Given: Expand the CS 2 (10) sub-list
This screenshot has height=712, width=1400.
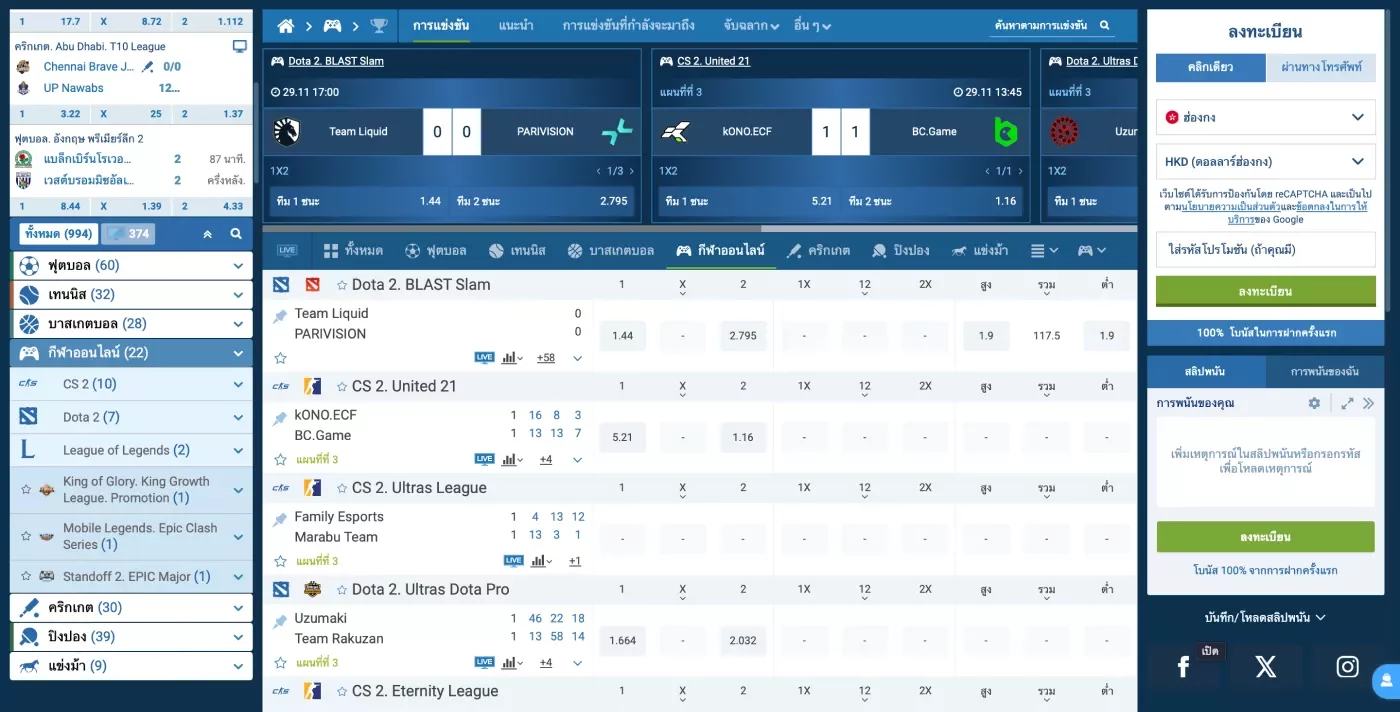Looking at the screenshot, I should [238, 384].
